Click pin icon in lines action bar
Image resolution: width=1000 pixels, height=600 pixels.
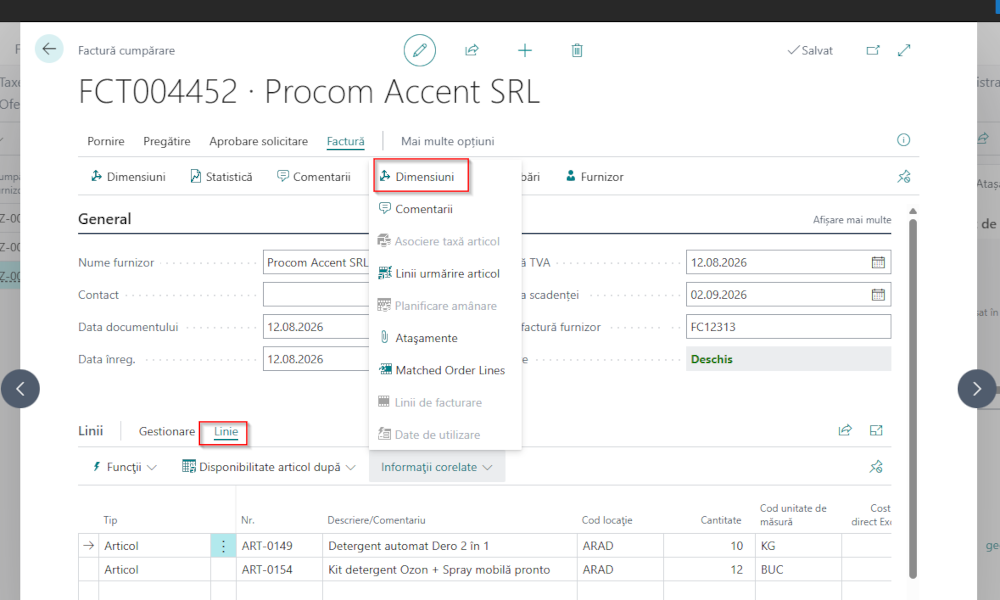point(876,467)
